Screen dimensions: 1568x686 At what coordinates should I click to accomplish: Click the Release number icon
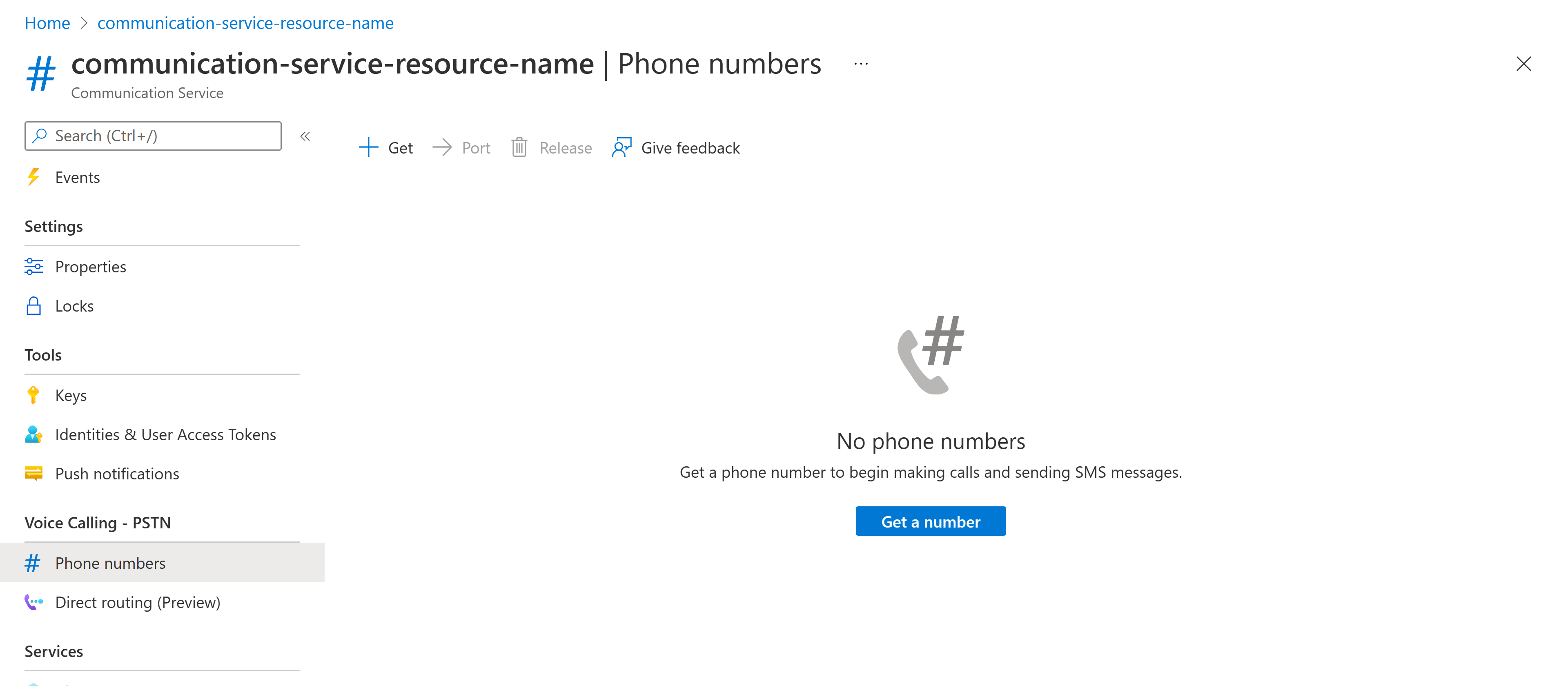[520, 147]
